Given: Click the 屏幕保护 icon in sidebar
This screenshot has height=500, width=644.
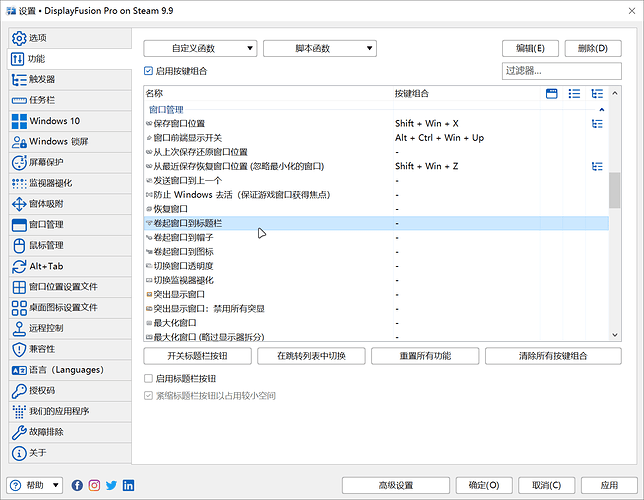Looking at the screenshot, I should click(19, 163).
